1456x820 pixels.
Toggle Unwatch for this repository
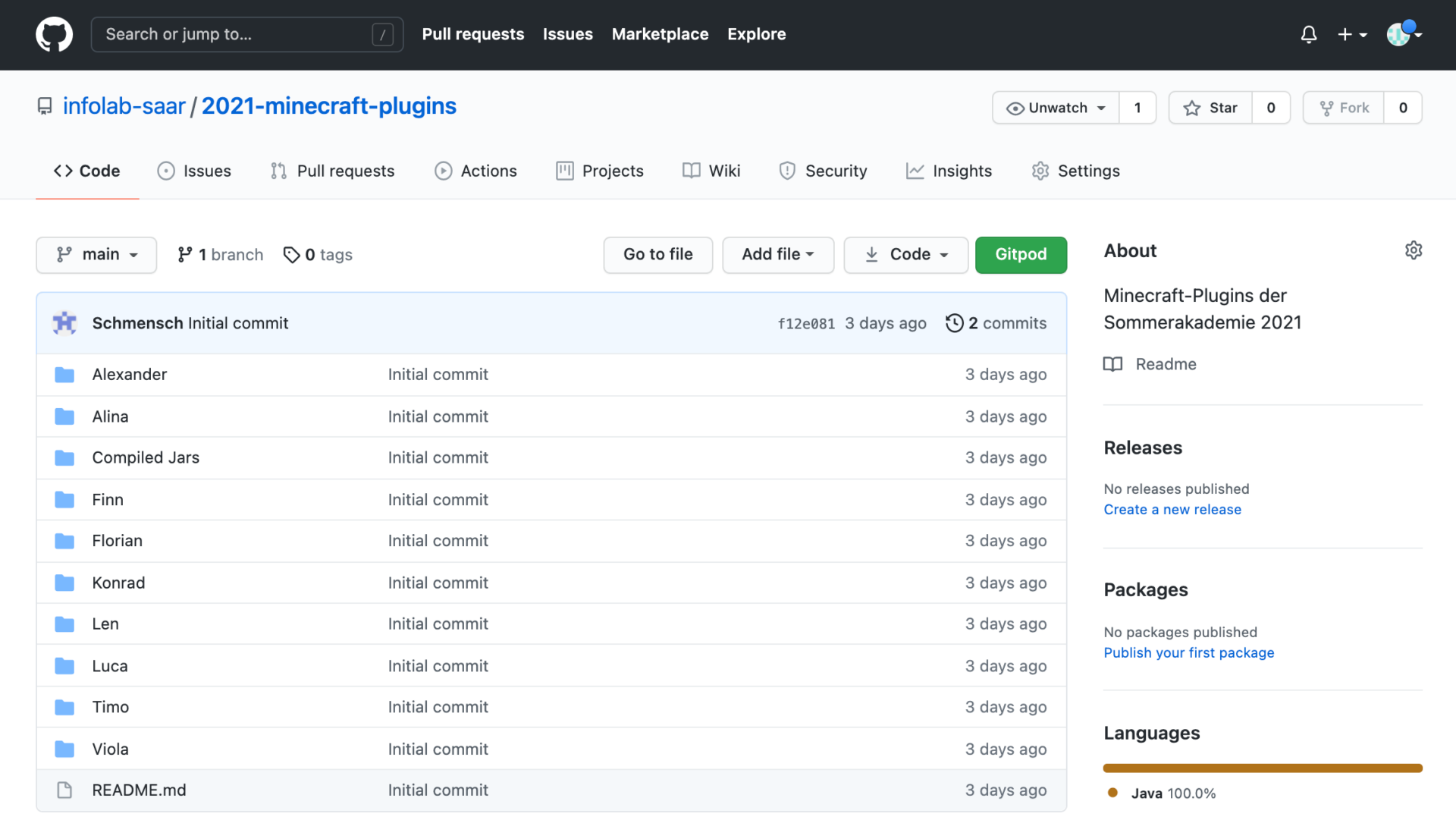tap(1056, 108)
